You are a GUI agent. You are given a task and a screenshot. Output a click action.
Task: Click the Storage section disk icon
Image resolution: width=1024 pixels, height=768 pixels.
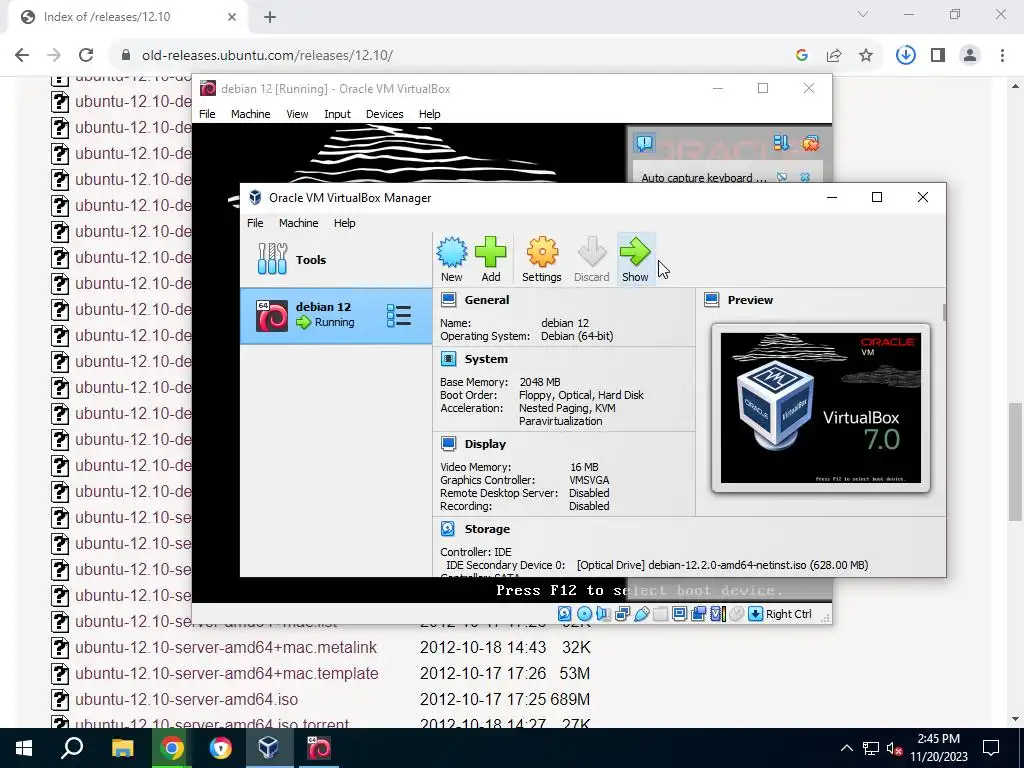(448, 528)
